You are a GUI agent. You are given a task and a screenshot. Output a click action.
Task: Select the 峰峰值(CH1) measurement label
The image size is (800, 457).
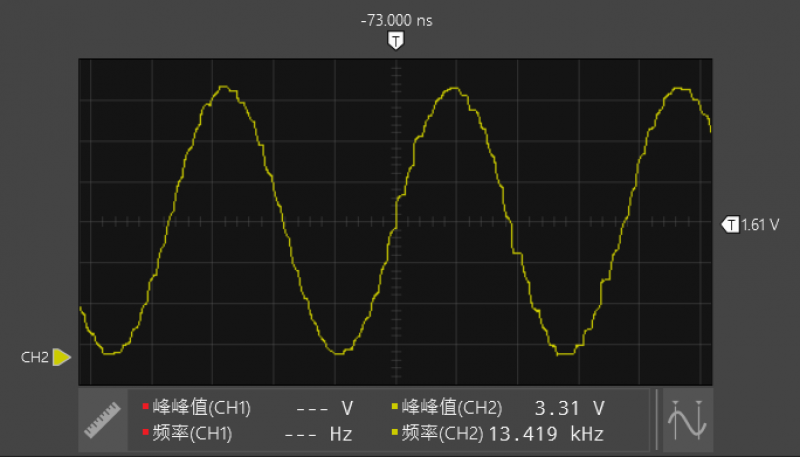[x=202, y=408]
